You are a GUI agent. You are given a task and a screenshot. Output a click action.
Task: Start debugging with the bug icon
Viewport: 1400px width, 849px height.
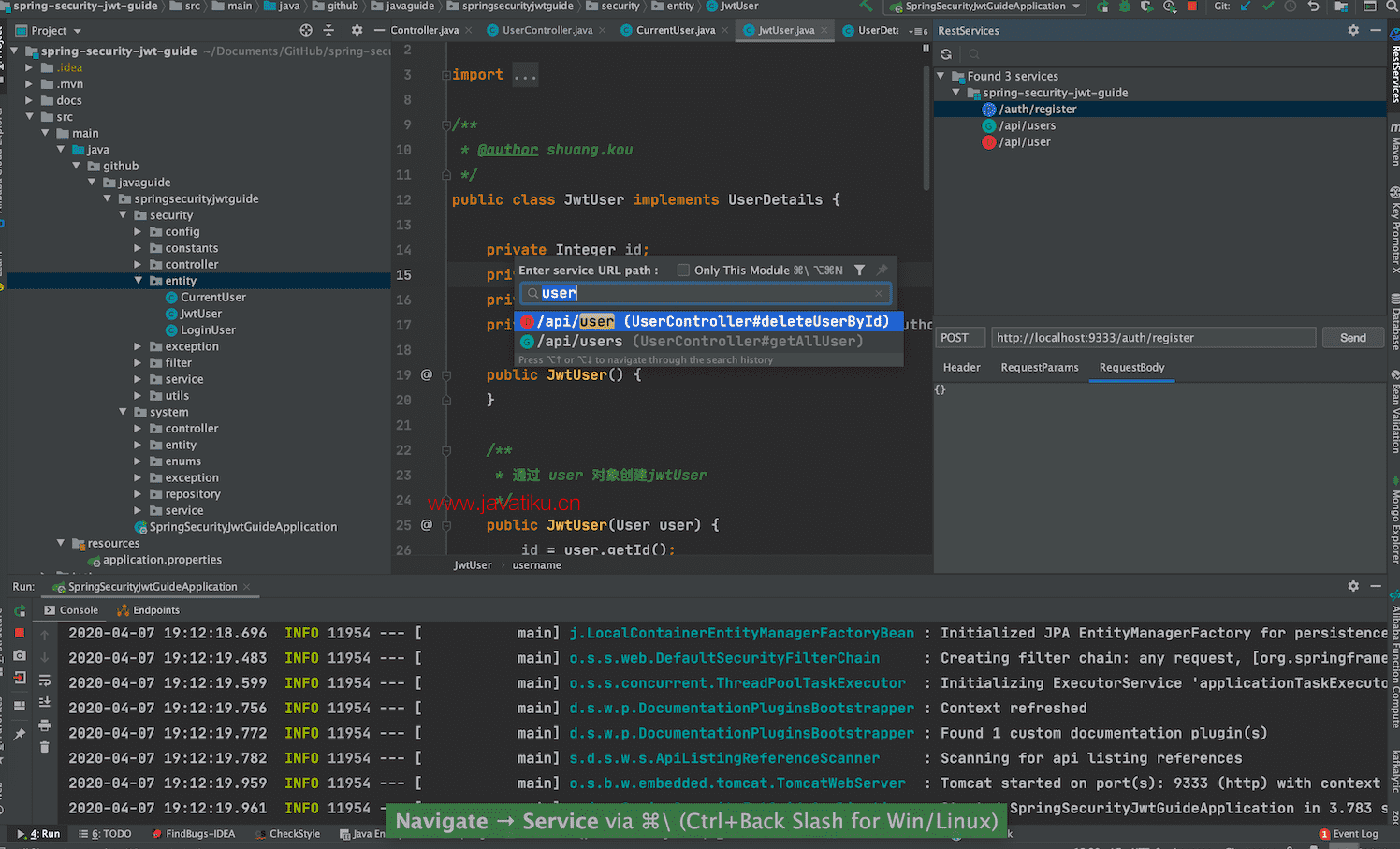tap(1125, 7)
